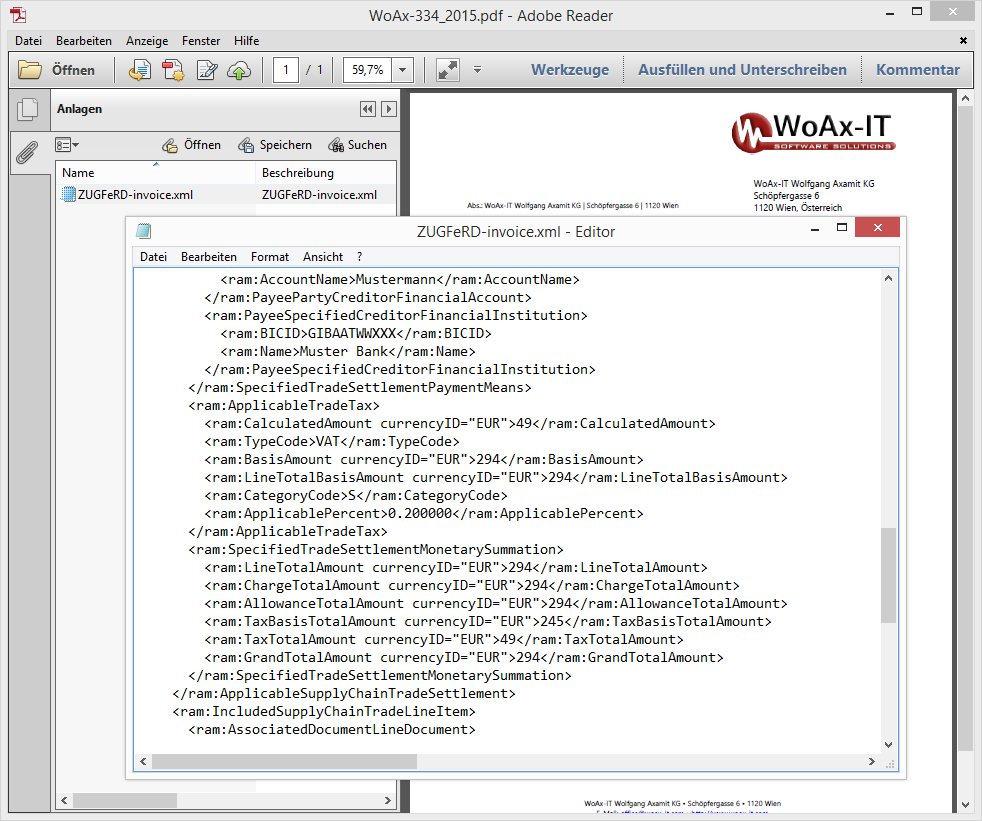Open the page thumbnails panel icon
982x821 pixels.
tap(28, 110)
